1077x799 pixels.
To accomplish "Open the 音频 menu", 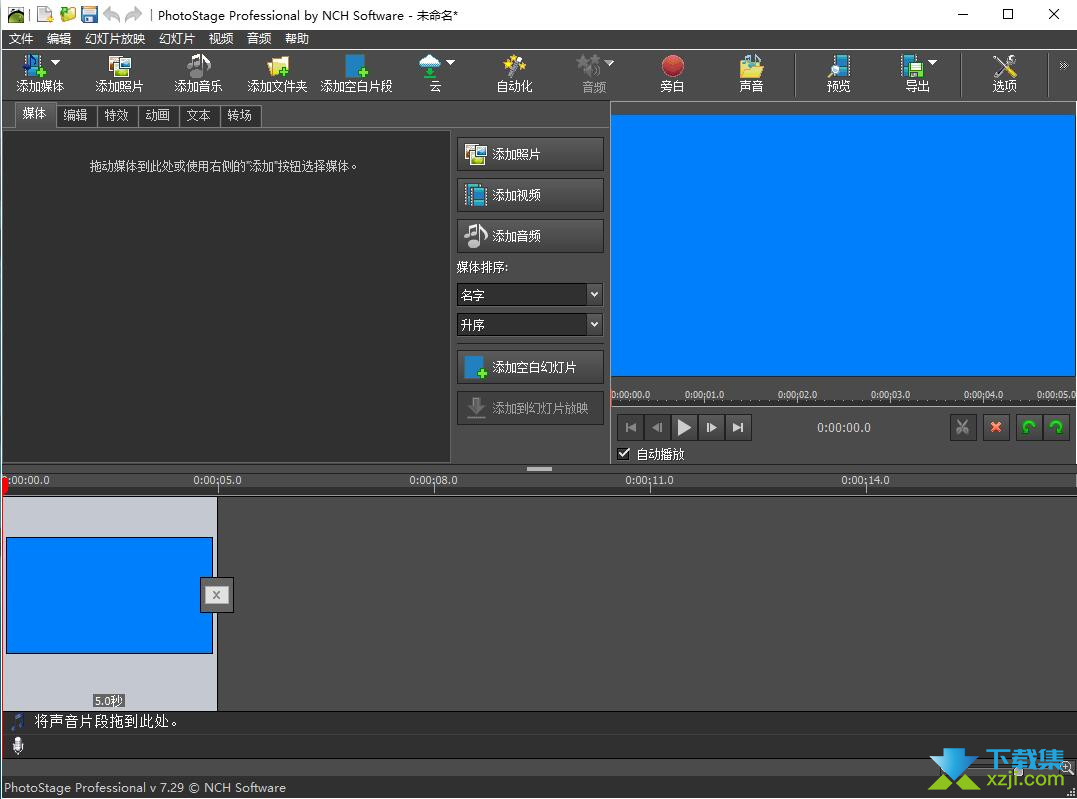I will [259, 38].
